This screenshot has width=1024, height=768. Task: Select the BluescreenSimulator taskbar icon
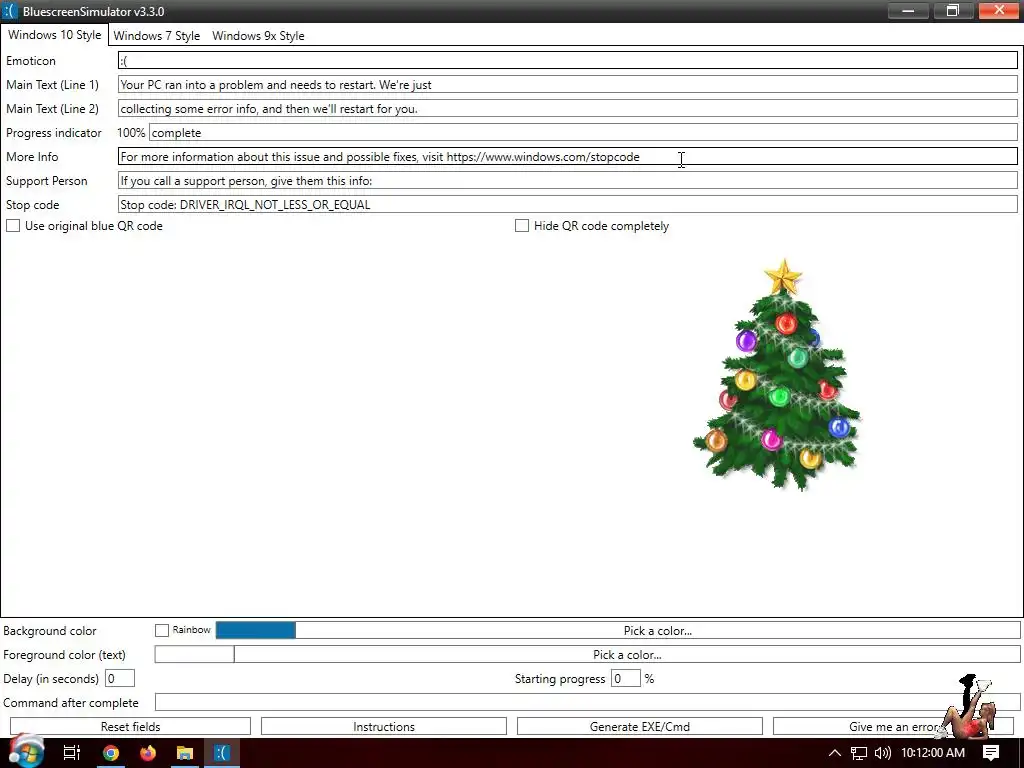[222, 753]
